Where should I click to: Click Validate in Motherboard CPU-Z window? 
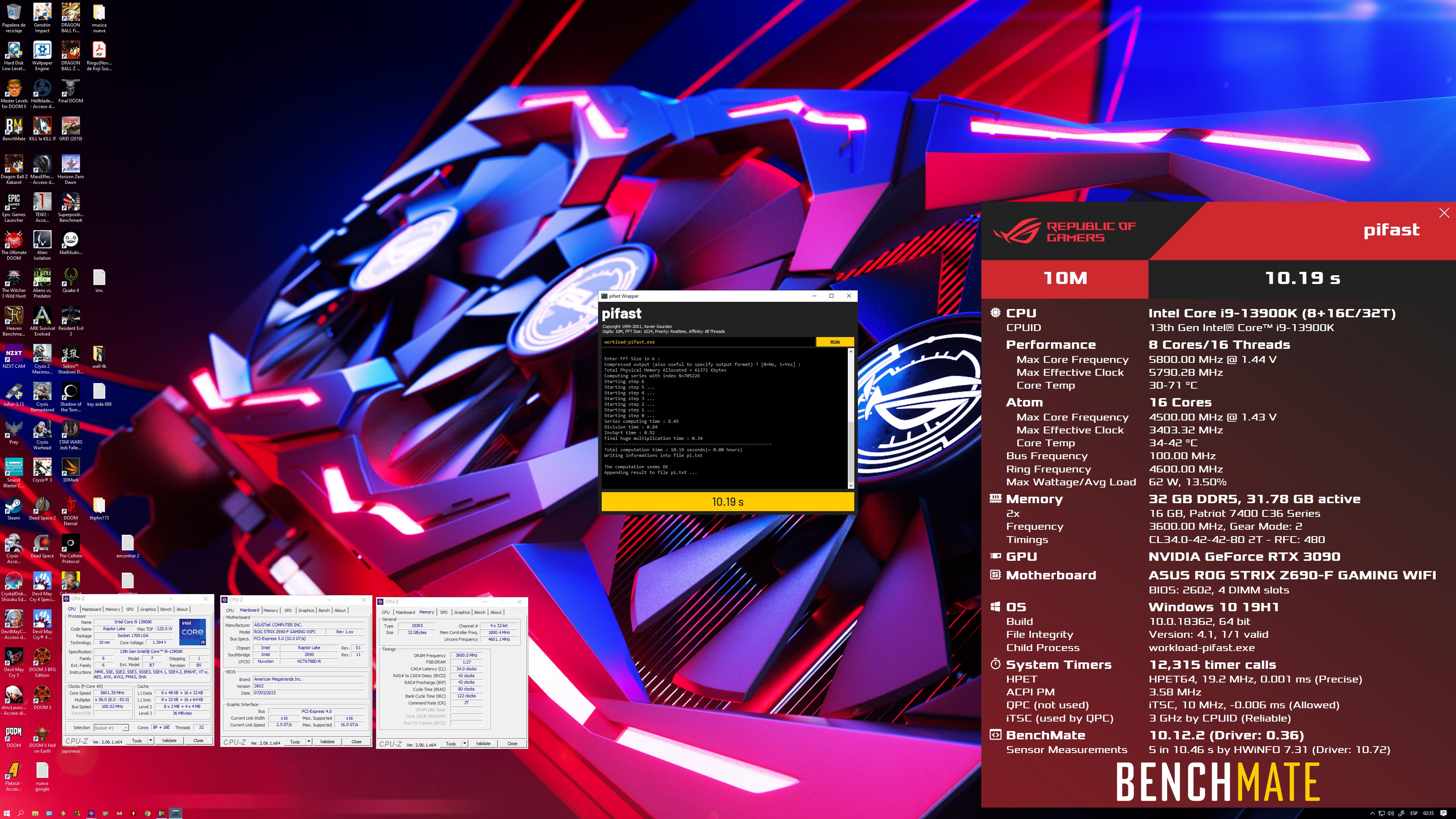[327, 742]
